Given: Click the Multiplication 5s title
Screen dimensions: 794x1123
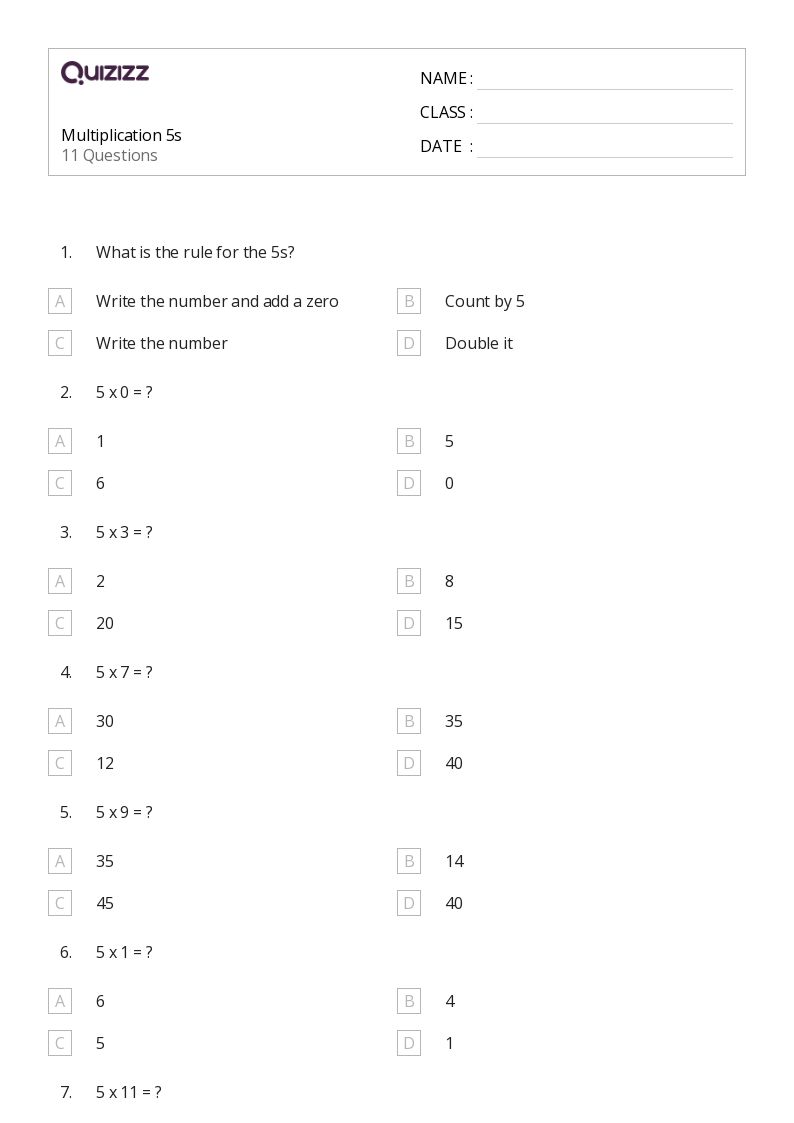Looking at the screenshot, I should (121, 135).
